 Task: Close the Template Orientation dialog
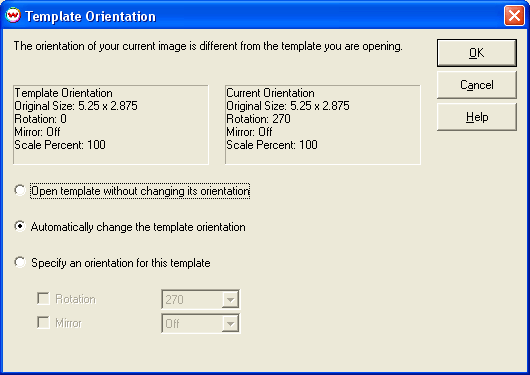[514, 16]
